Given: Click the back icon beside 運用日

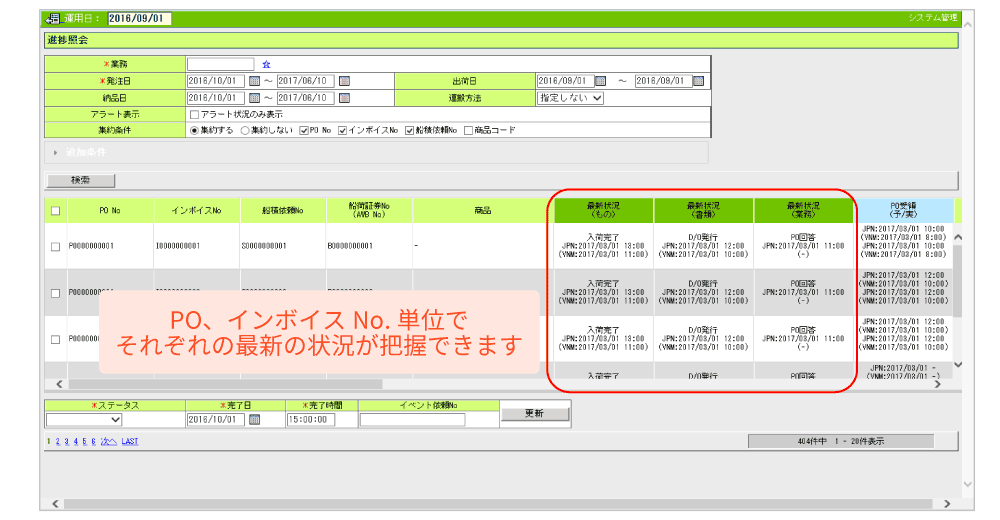Looking at the screenshot, I should (52, 19).
